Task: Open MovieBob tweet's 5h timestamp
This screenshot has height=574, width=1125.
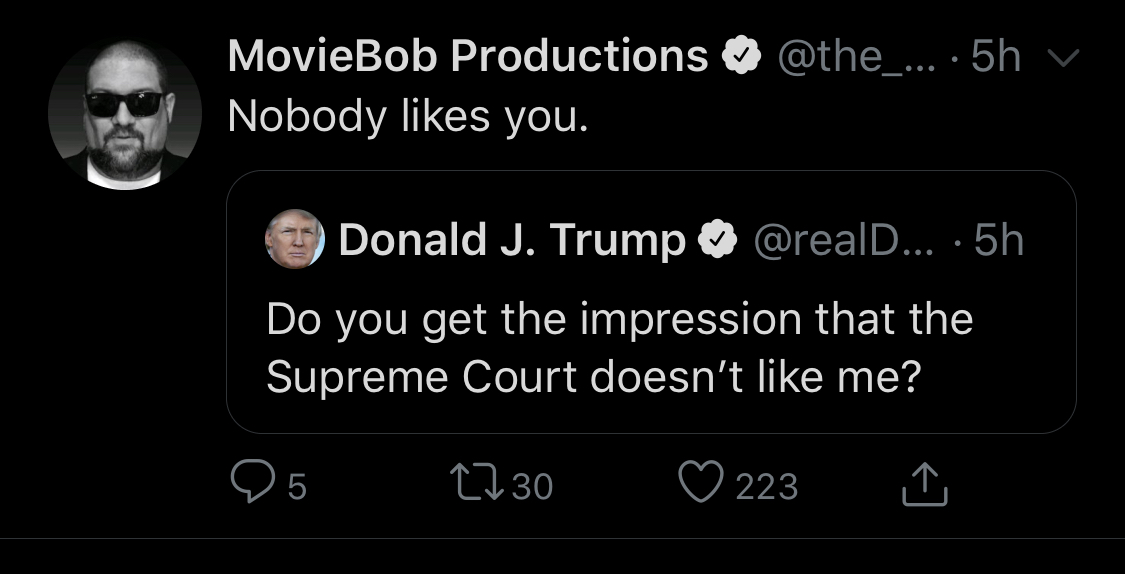Action: (x=996, y=56)
